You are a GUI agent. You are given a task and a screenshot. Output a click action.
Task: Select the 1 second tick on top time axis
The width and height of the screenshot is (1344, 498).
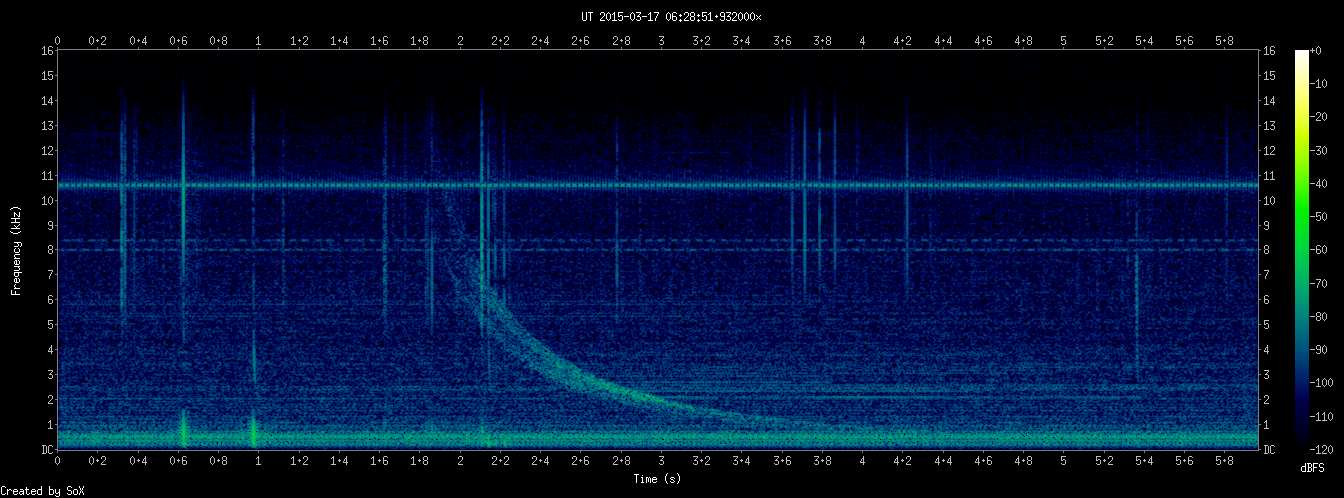(259, 41)
